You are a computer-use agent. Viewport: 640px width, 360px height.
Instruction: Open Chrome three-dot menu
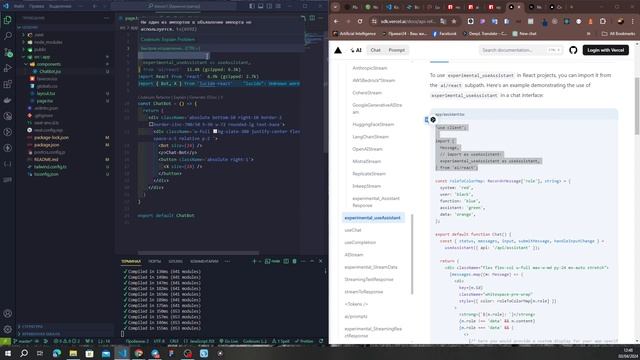point(633,21)
